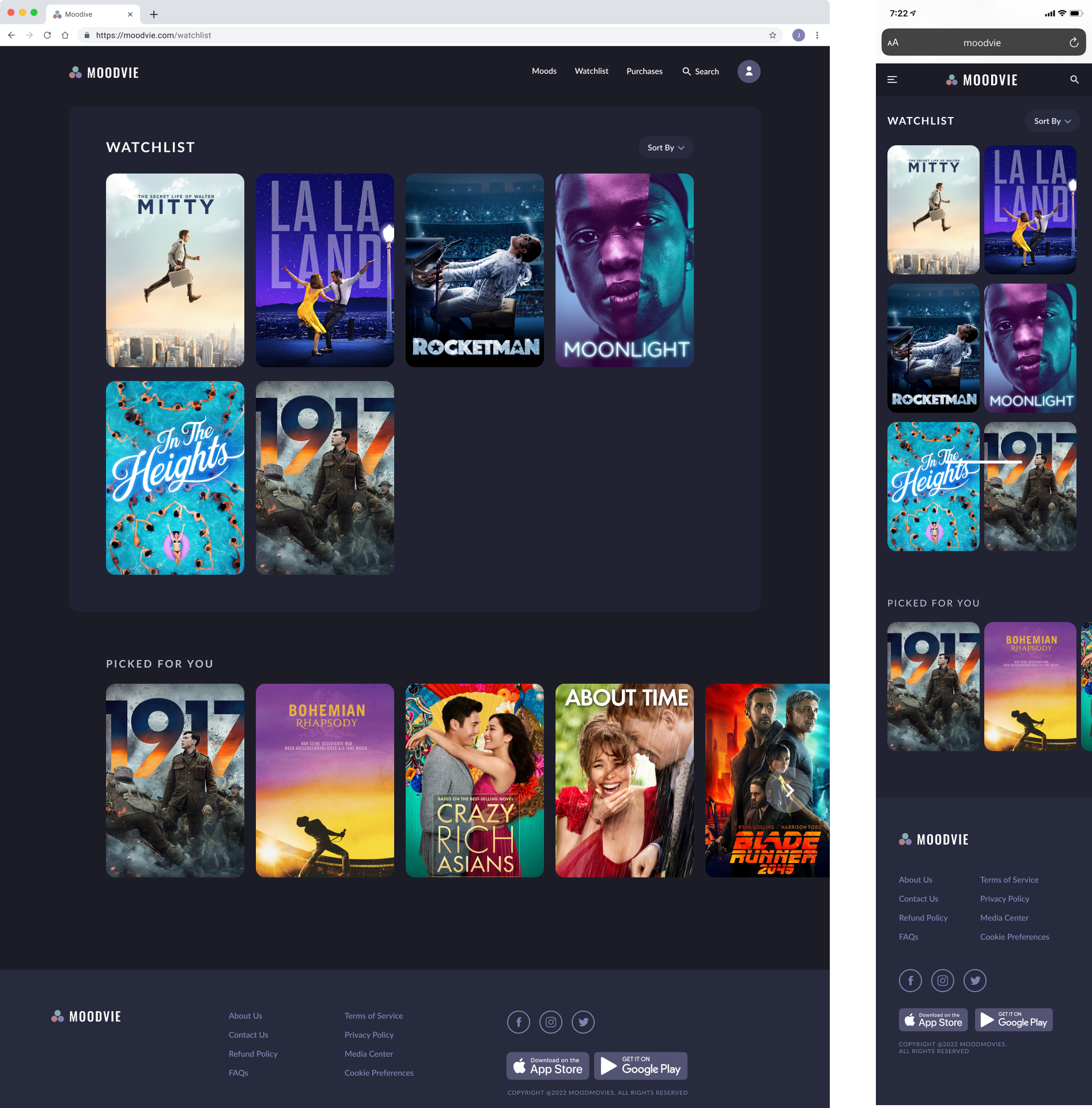Tap mobile Google Play badge

[x=1014, y=1020]
